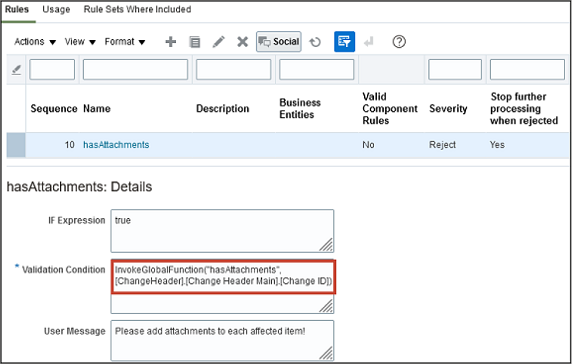Click the Delete (X) icon
This screenshot has width=572, height=364.
(x=242, y=42)
